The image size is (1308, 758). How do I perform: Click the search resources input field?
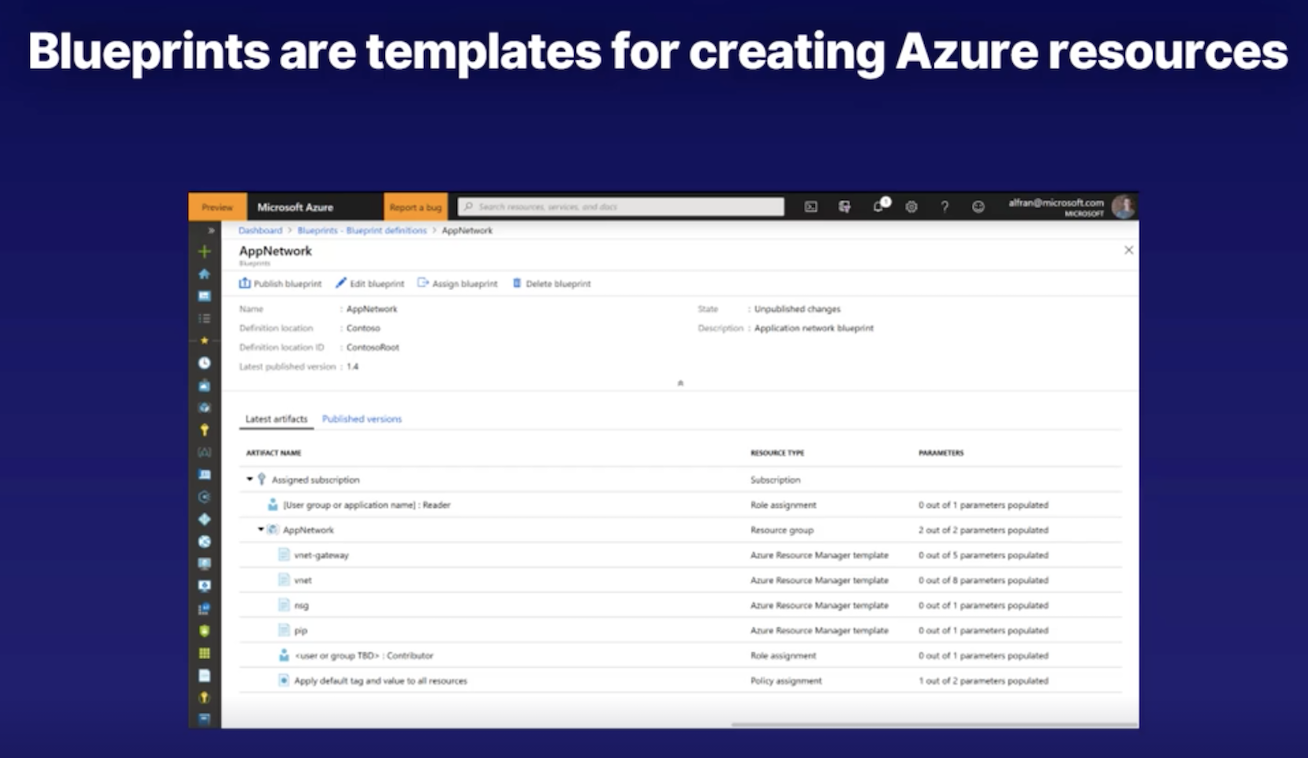(621, 207)
